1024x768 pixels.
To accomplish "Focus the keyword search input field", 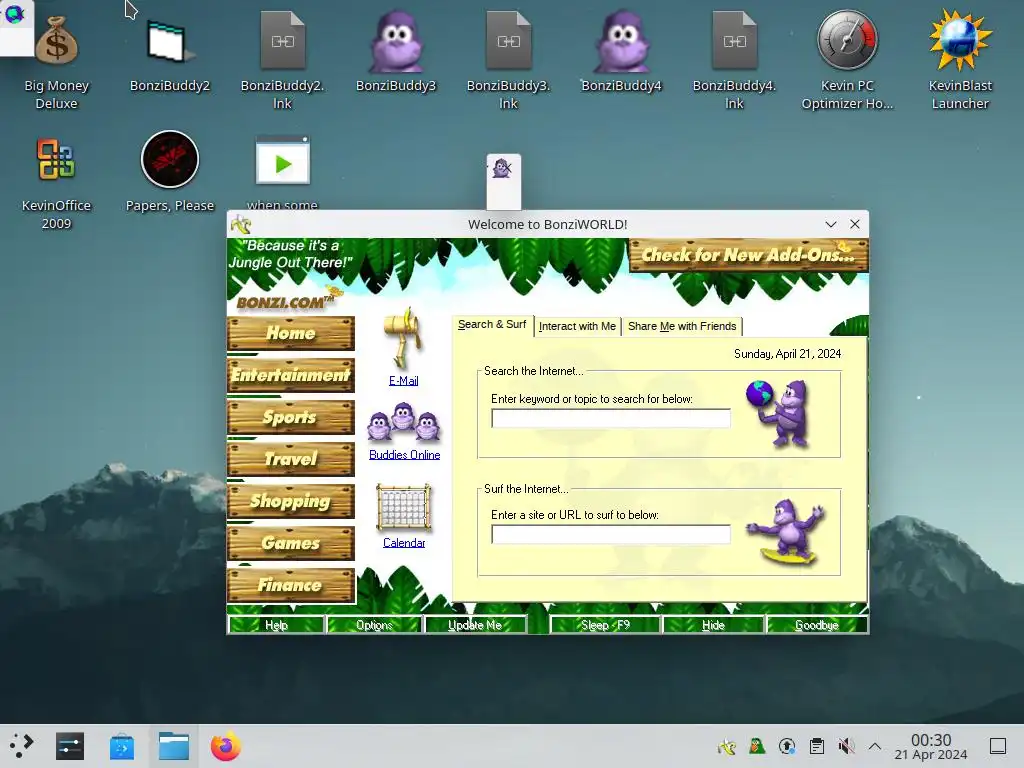I will coord(611,419).
